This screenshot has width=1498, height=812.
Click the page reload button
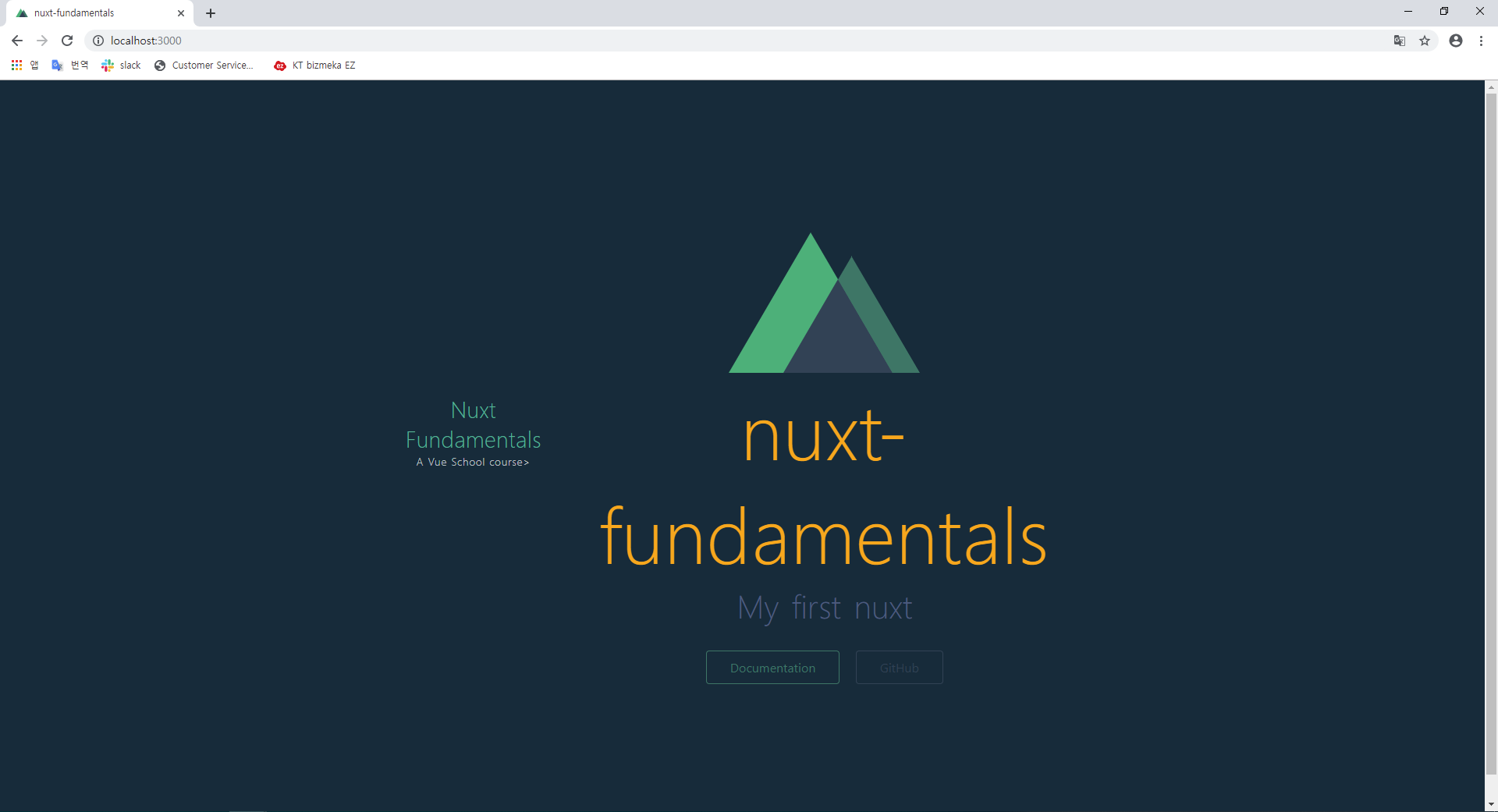(67, 41)
